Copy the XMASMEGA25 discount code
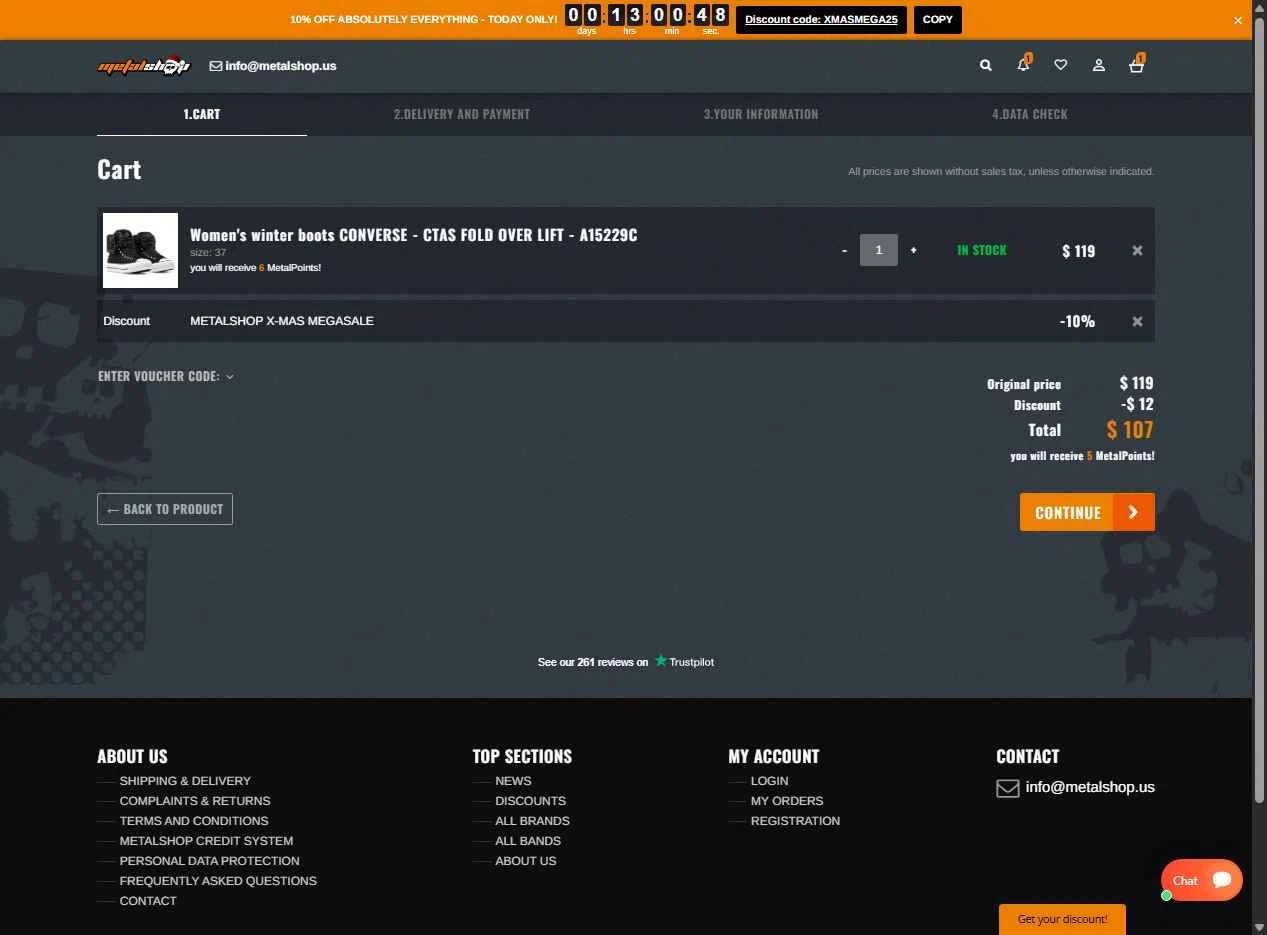This screenshot has width=1267, height=935. [938, 20]
